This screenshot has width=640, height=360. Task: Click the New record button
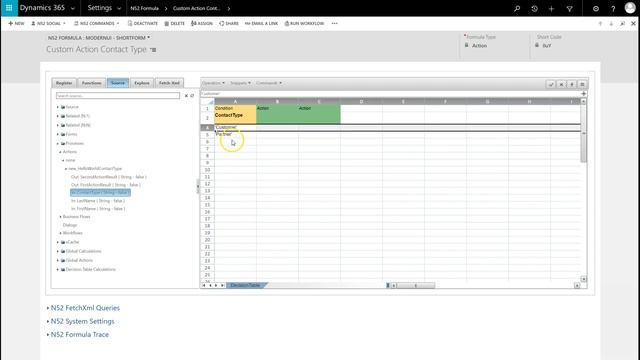coord(16,23)
